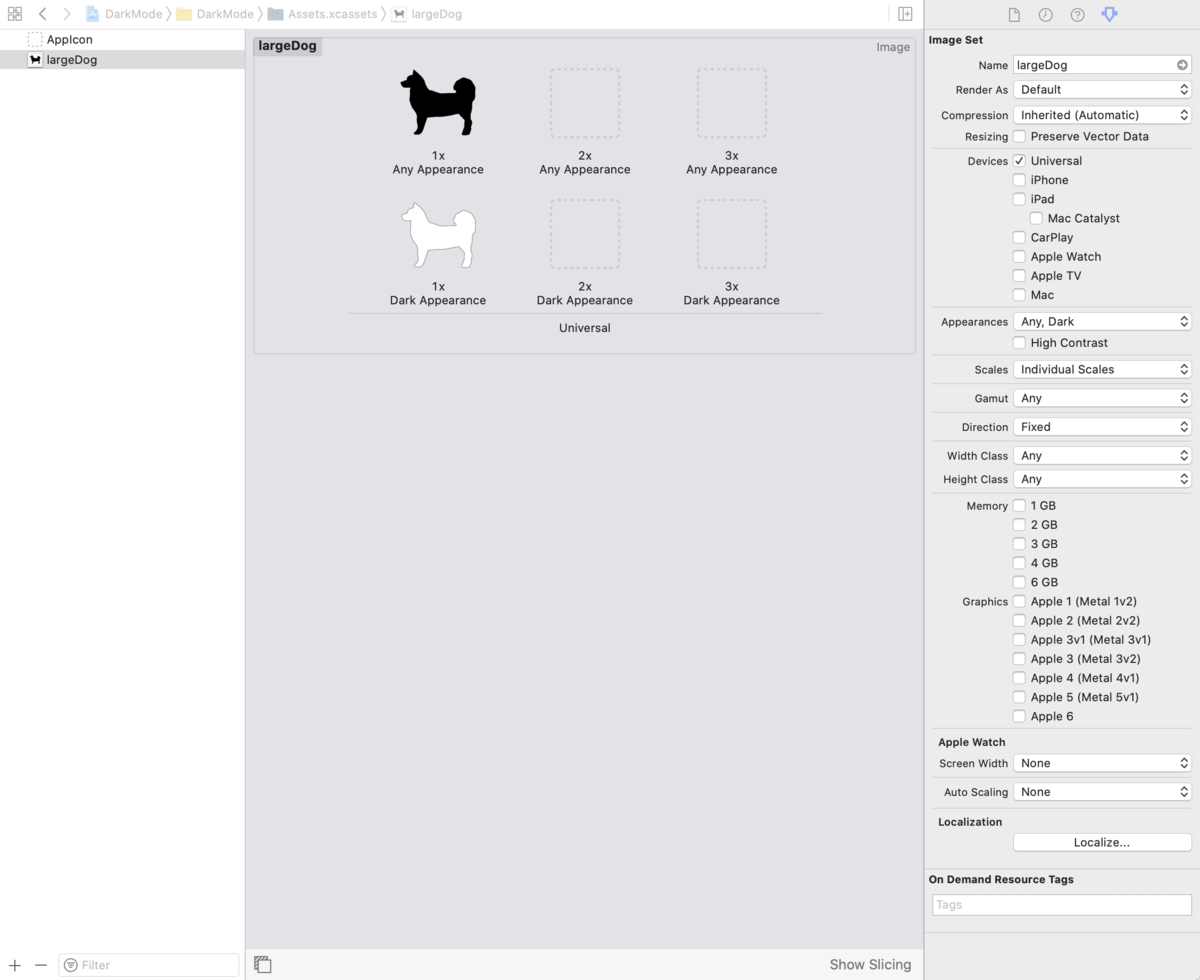Go forward with the right chevron
The image size is (1200, 980).
(x=67, y=14)
